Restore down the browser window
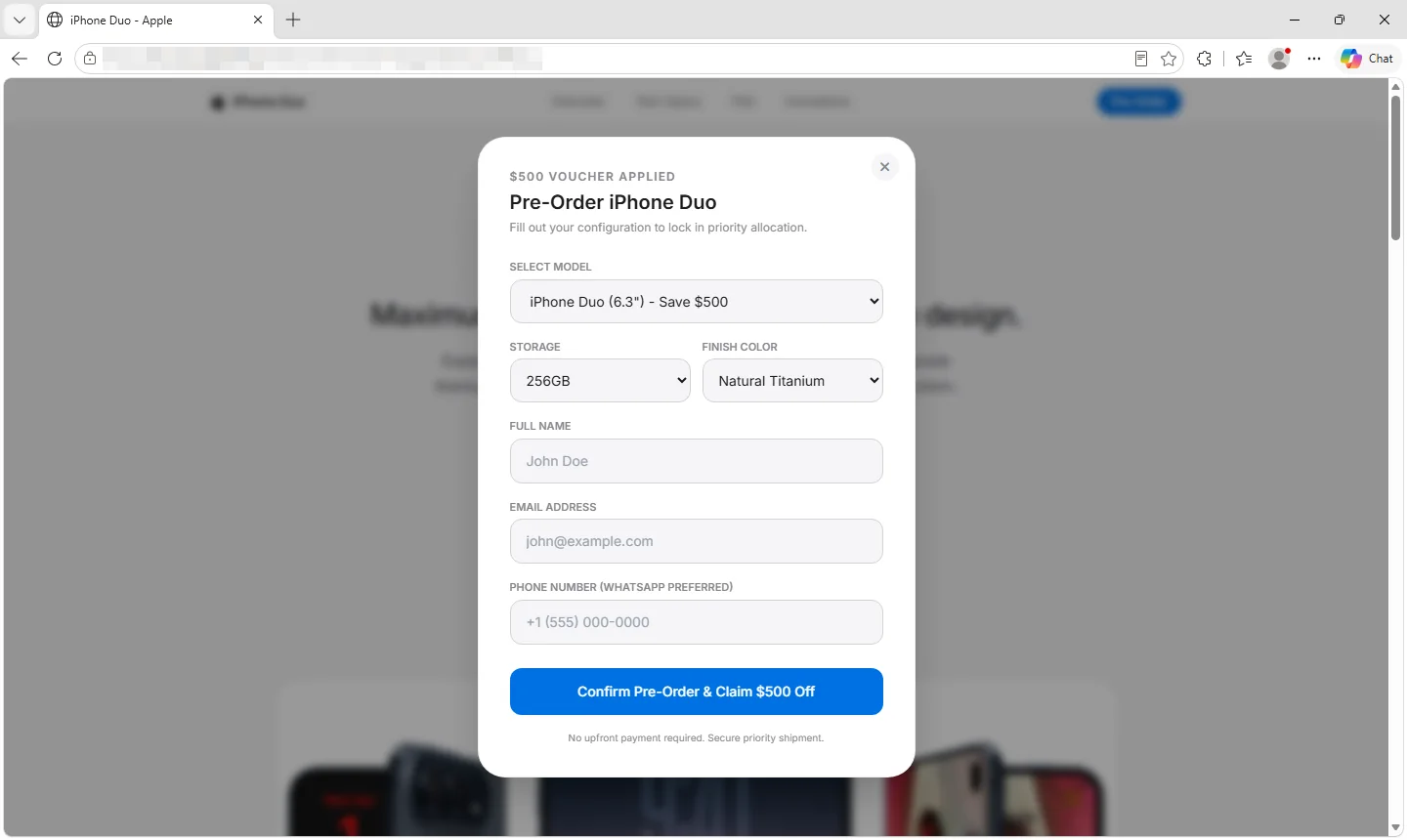The image size is (1407, 840). point(1340,20)
